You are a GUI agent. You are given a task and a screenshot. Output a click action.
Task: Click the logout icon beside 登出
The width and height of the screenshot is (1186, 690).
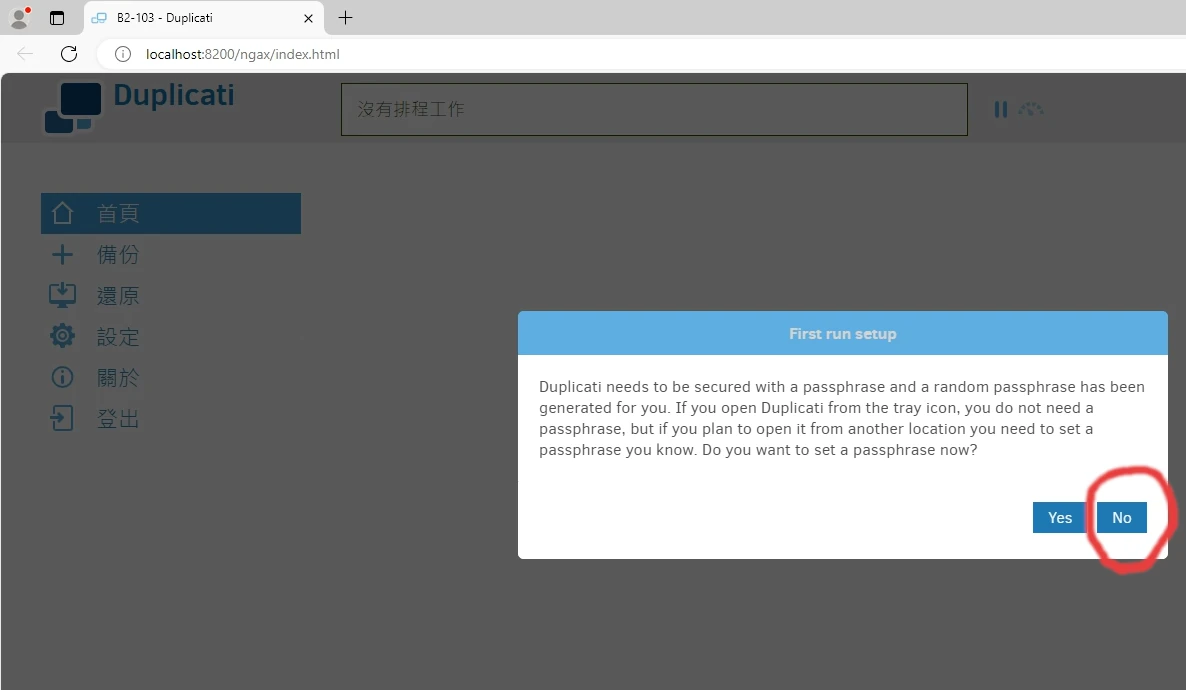[x=62, y=419]
